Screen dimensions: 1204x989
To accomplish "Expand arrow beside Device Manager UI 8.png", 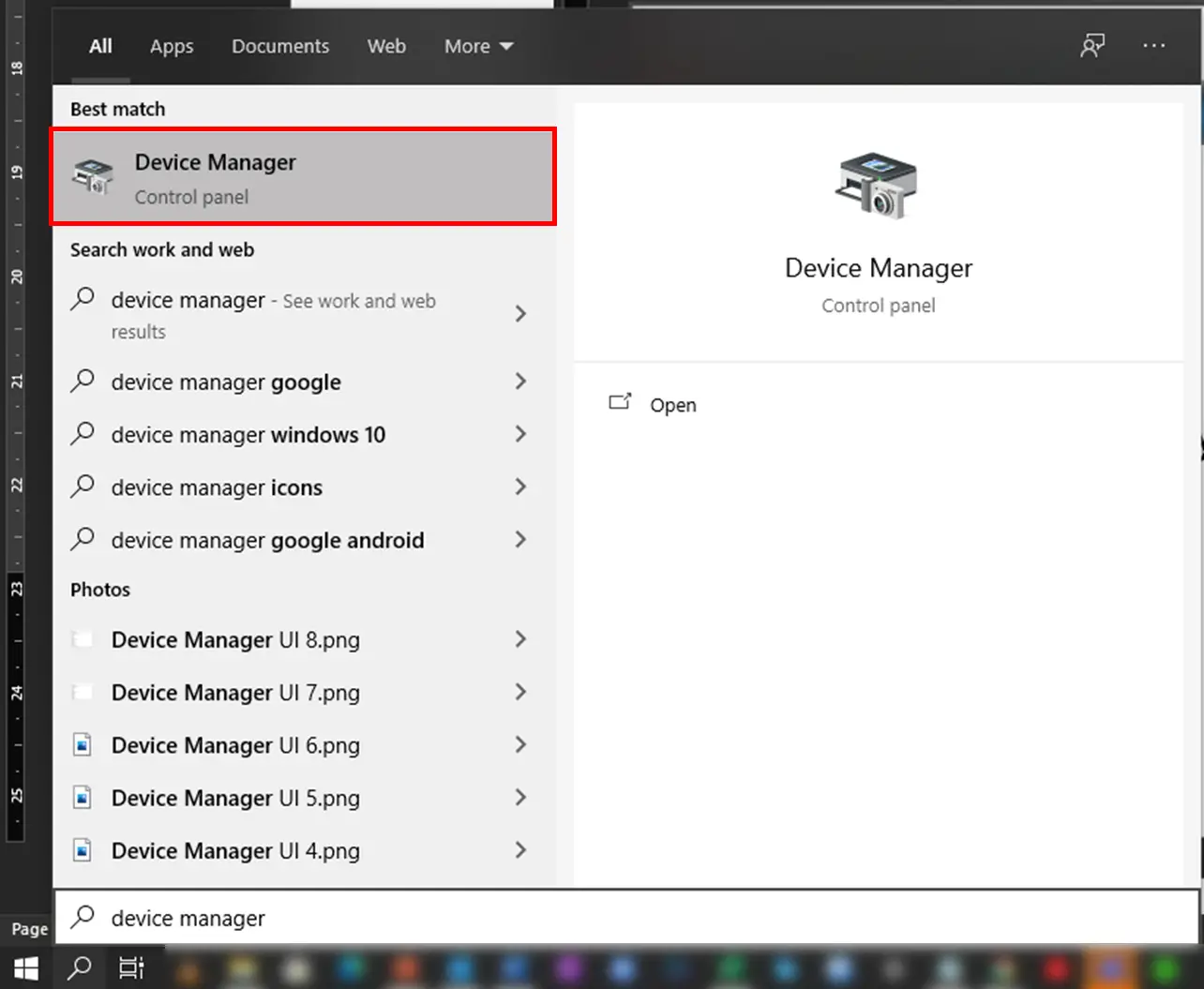I will point(520,639).
